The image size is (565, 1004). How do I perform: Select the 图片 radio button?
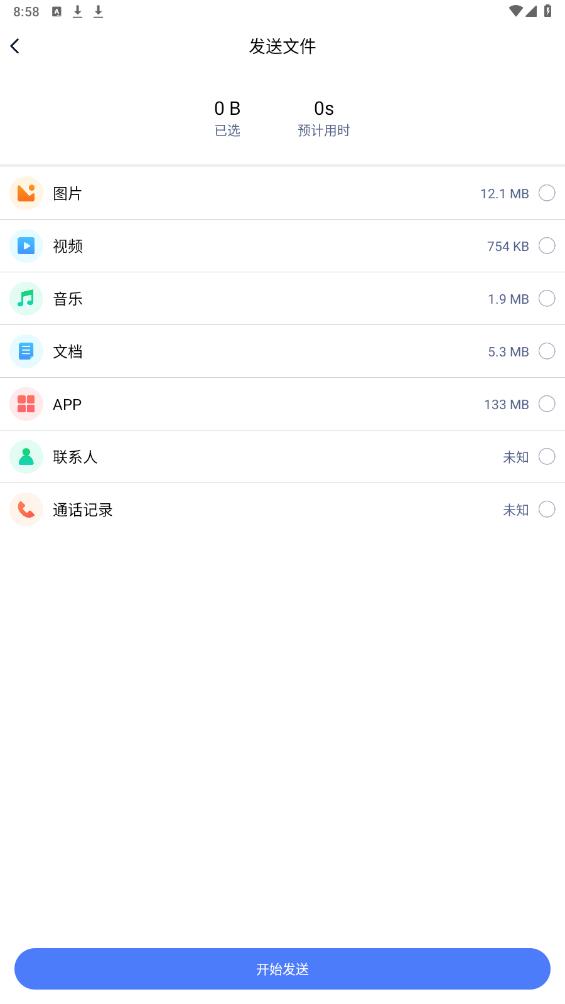[x=546, y=193]
